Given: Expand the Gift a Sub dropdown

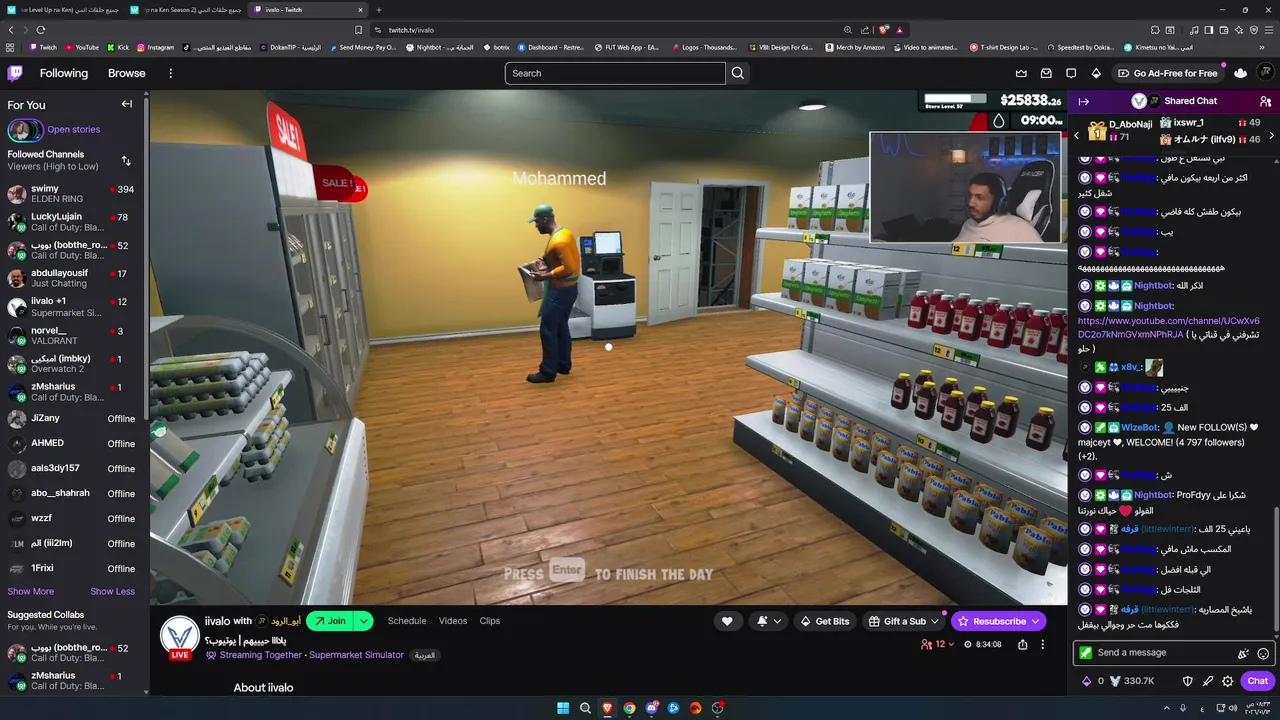Looking at the screenshot, I should click(x=935, y=621).
